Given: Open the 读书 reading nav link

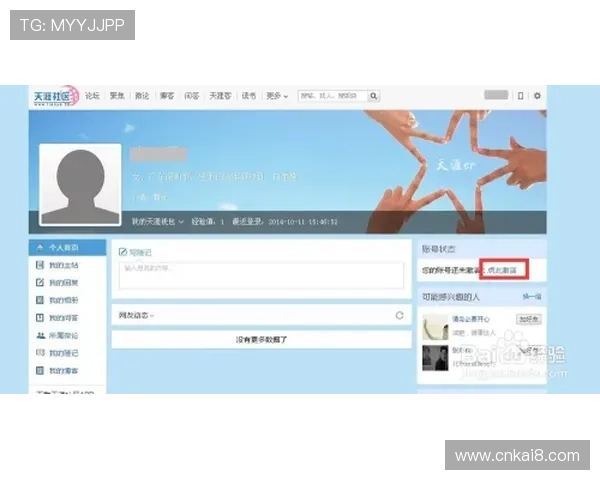Looking at the screenshot, I should pos(249,96).
